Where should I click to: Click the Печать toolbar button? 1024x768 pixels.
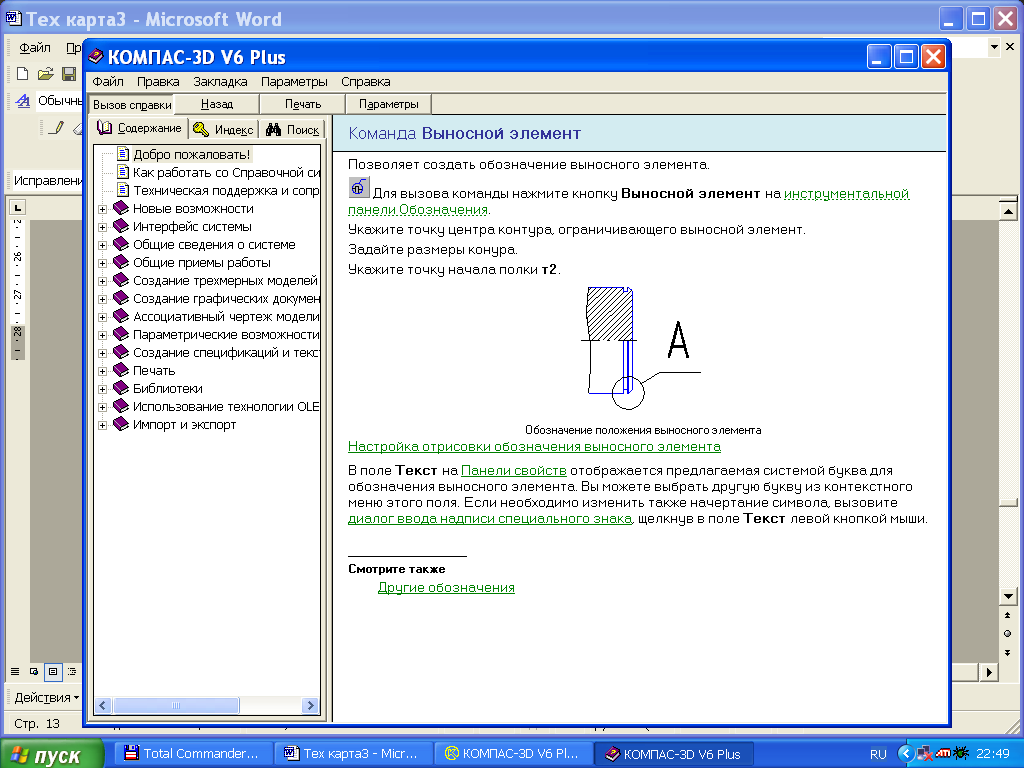tap(302, 104)
